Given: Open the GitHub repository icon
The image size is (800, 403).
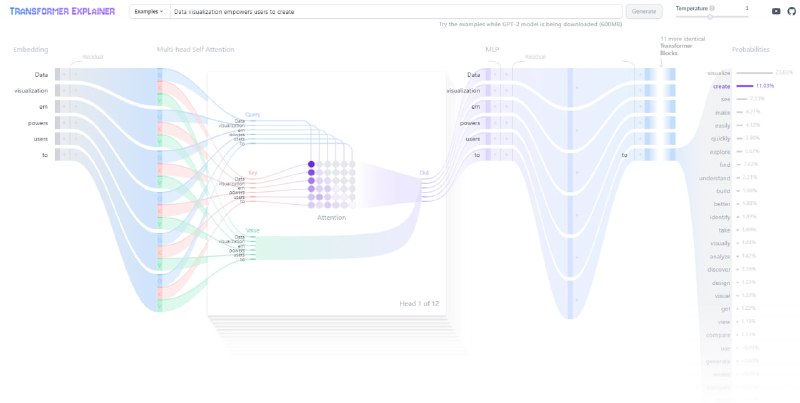Looking at the screenshot, I should pyautogui.click(x=791, y=11).
